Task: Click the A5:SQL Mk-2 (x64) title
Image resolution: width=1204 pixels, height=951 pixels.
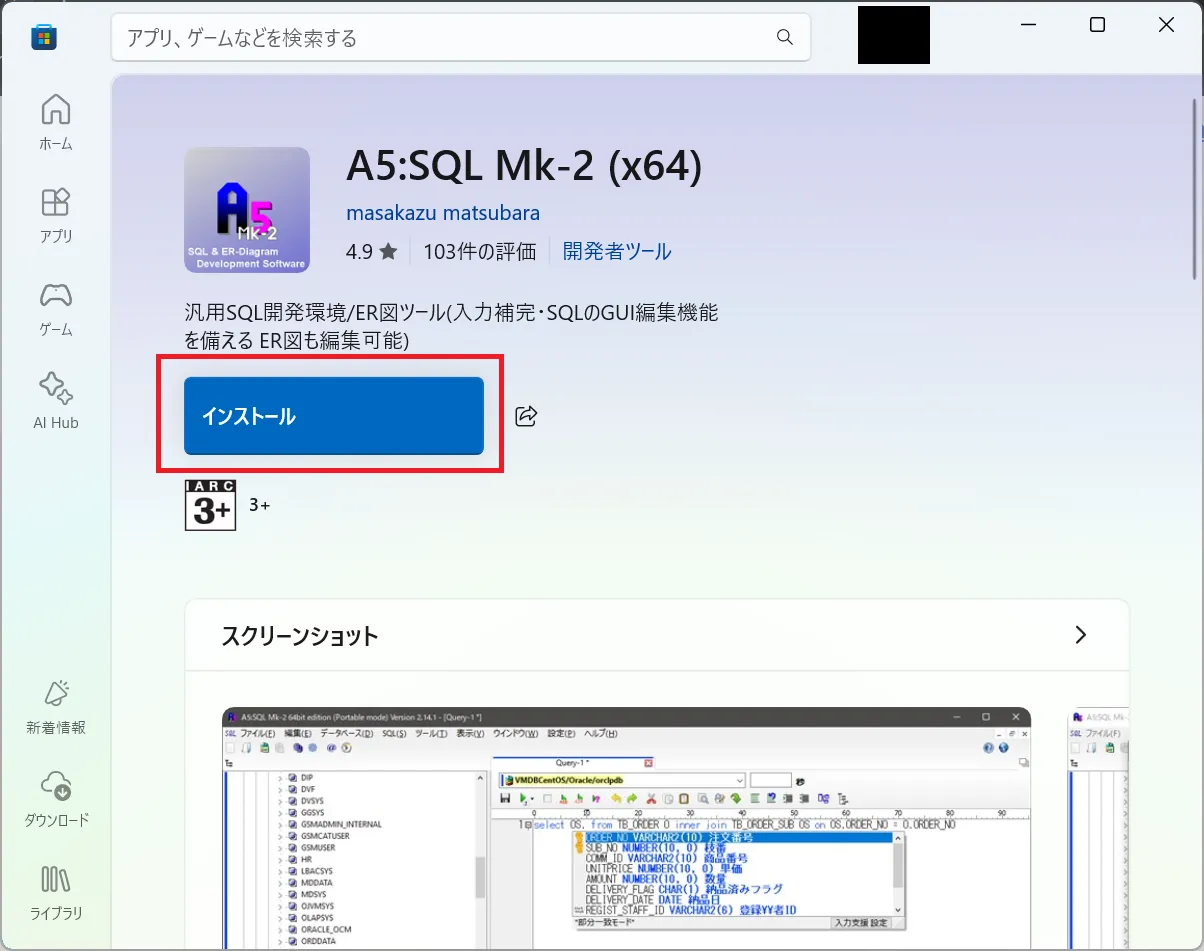Action: click(x=524, y=167)
